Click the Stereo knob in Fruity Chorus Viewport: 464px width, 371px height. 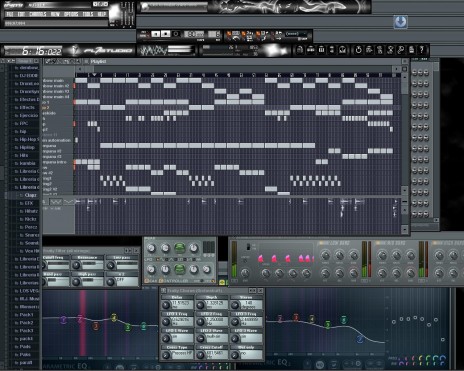235,305
